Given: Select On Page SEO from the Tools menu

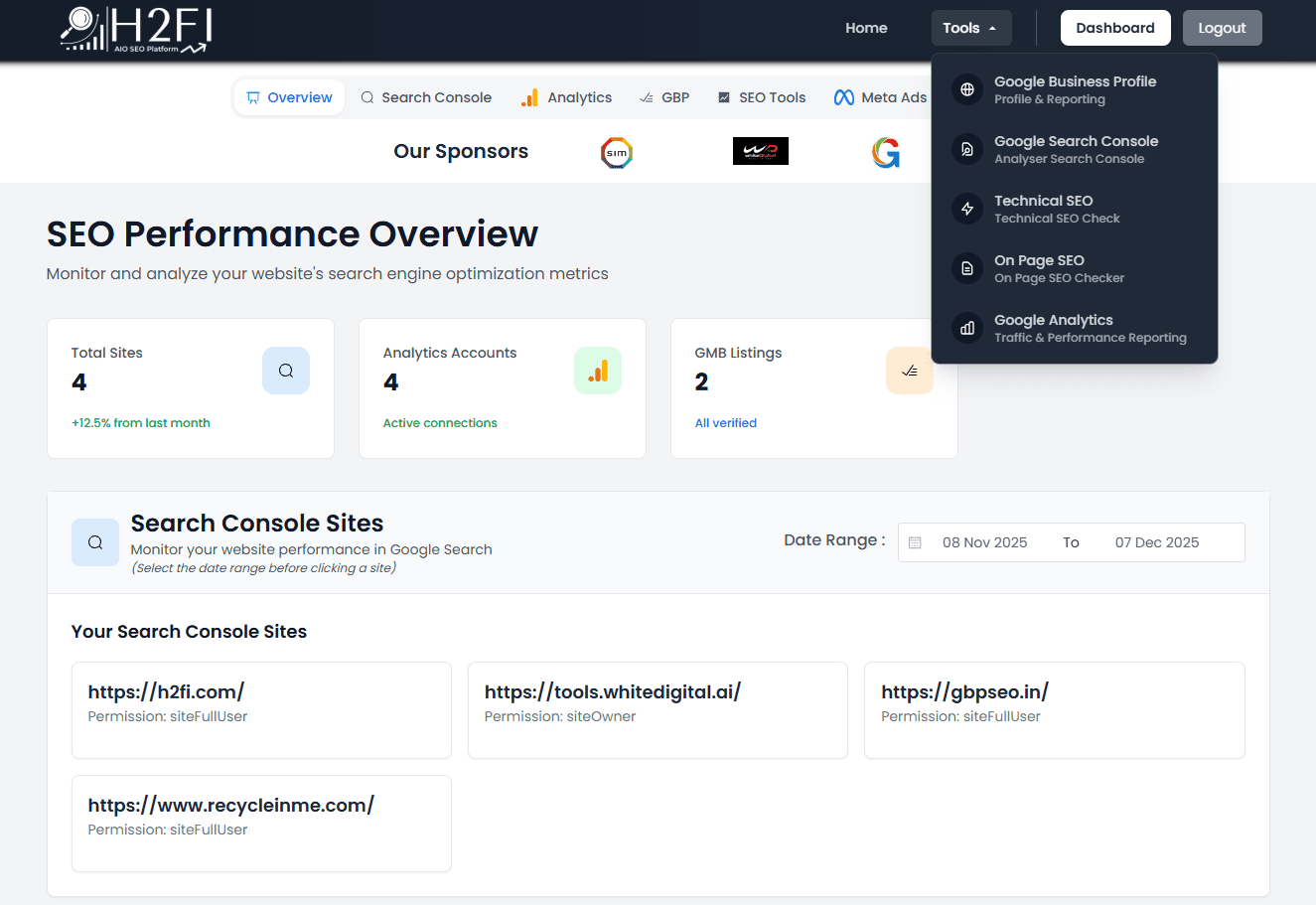Looking at the screenshot, I should click(1039, 268).
